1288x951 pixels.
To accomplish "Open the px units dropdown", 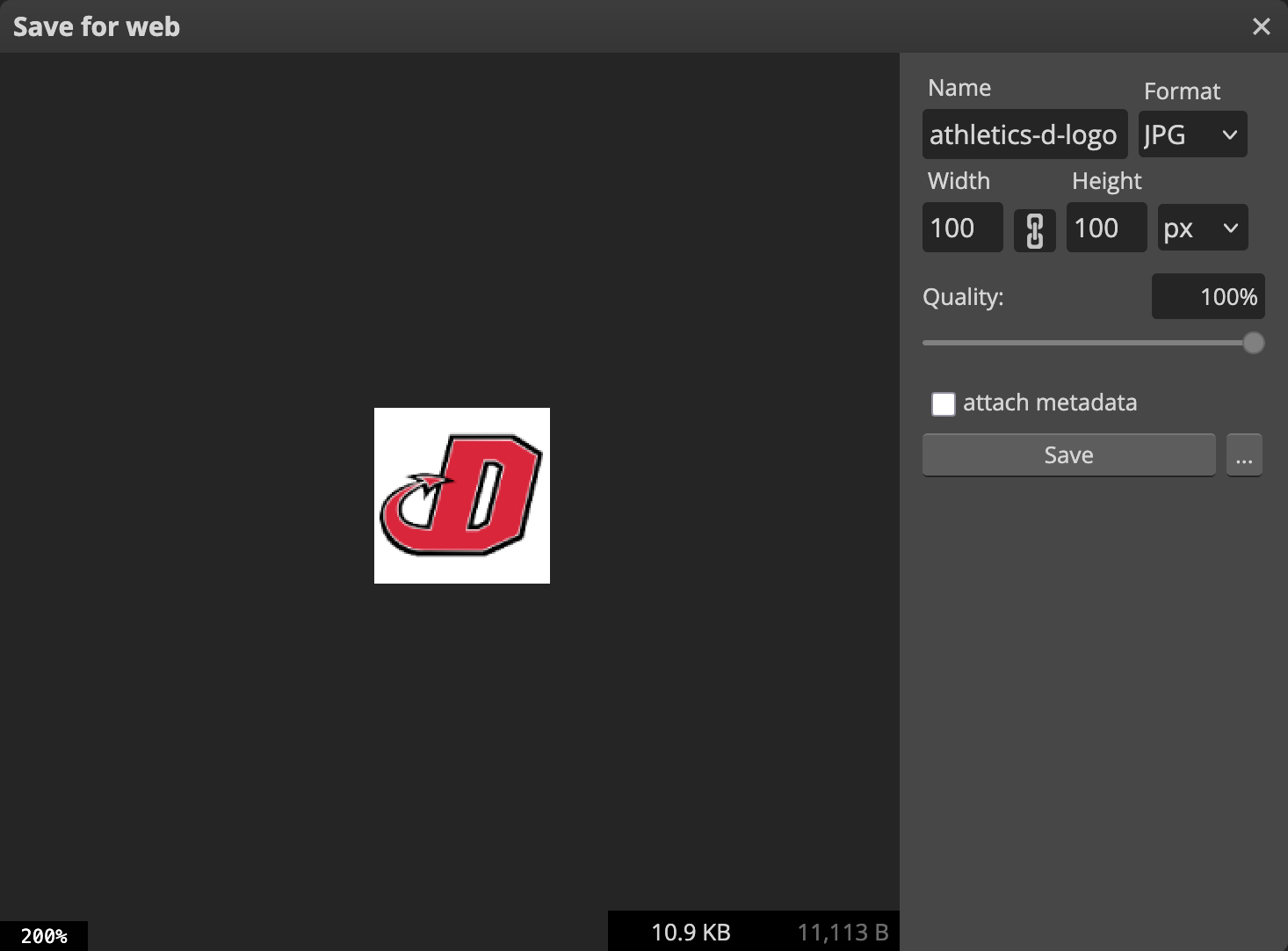I will point(1202,228).
